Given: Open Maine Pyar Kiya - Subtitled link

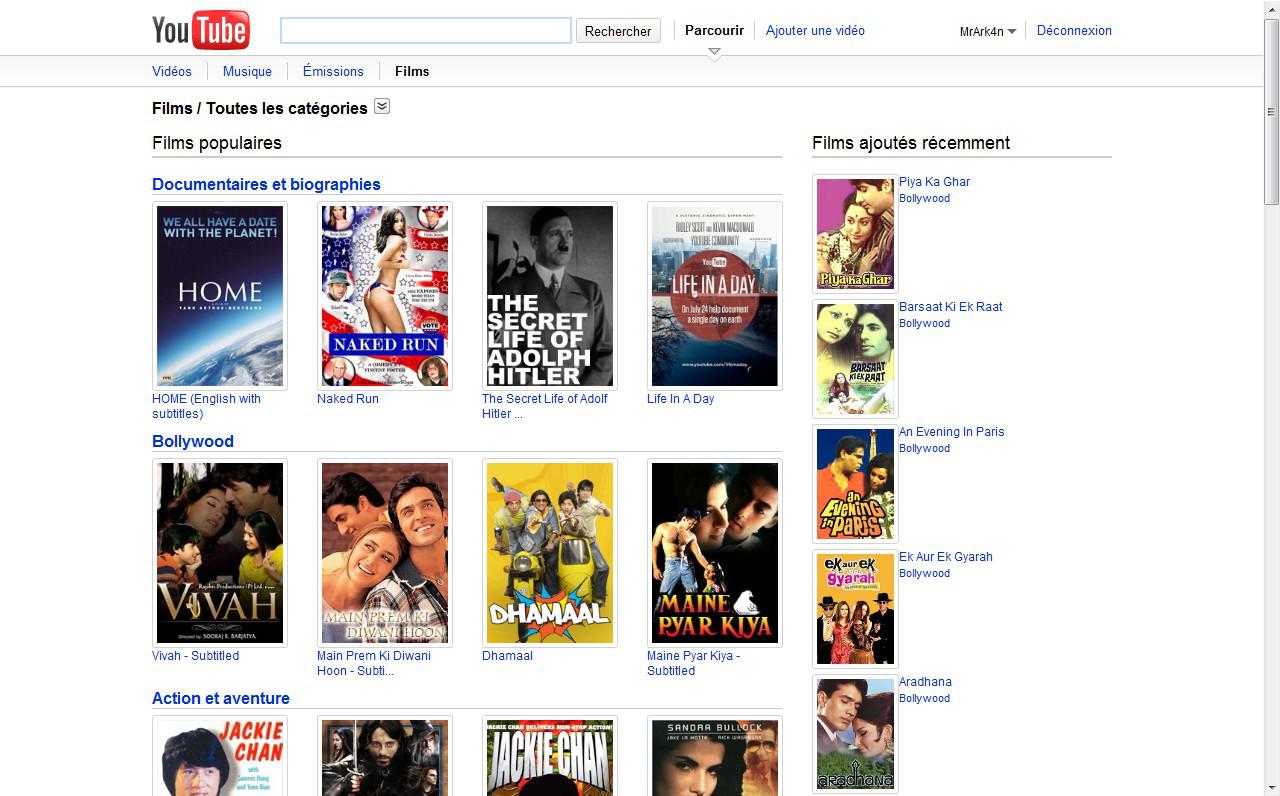Looking at the screenshot, I should coord(694,663).
